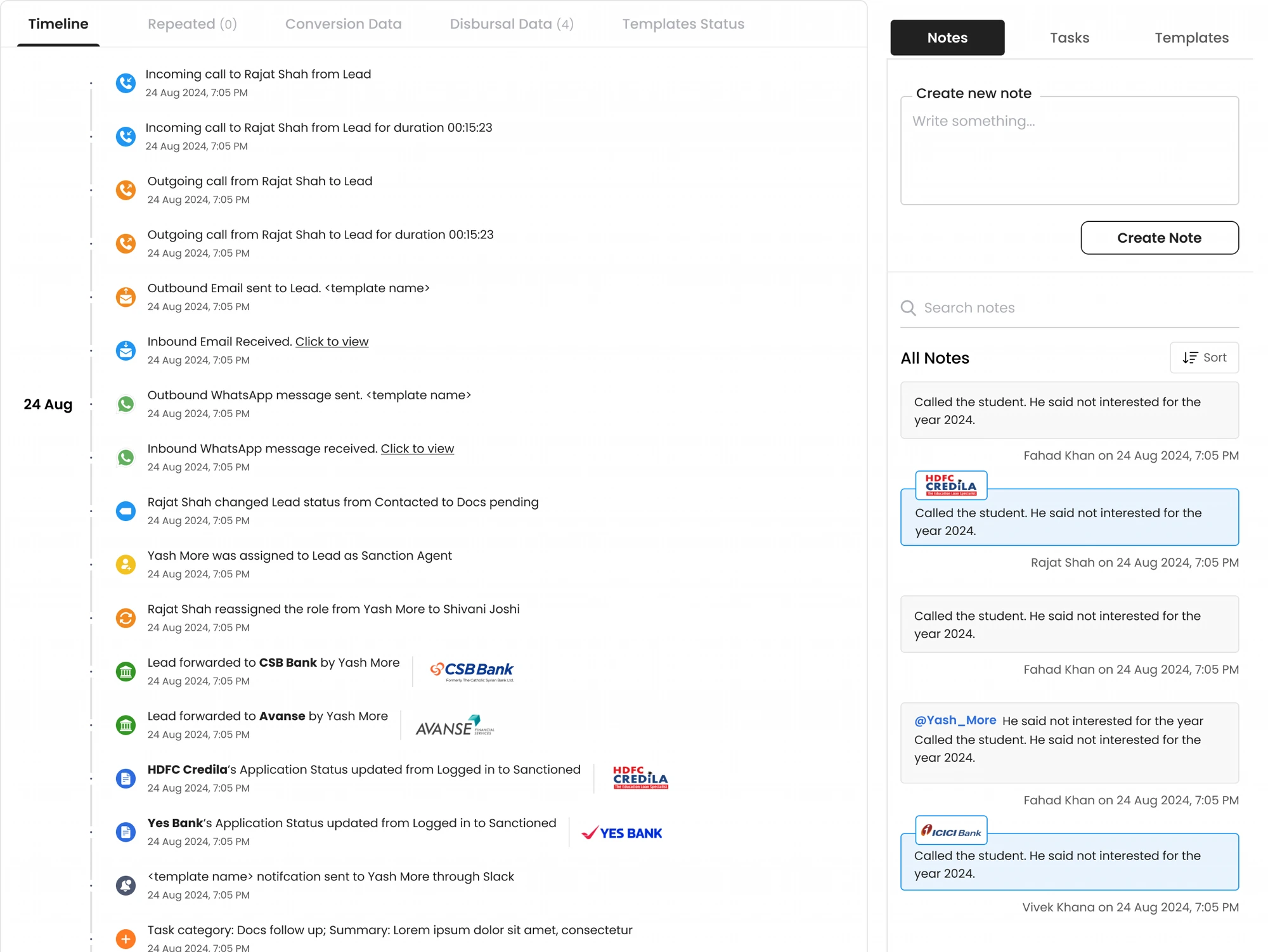Viewport: 1268px width, 952px height.
Task: Click the Outbound Email sent icon
Action: point(126,297)
